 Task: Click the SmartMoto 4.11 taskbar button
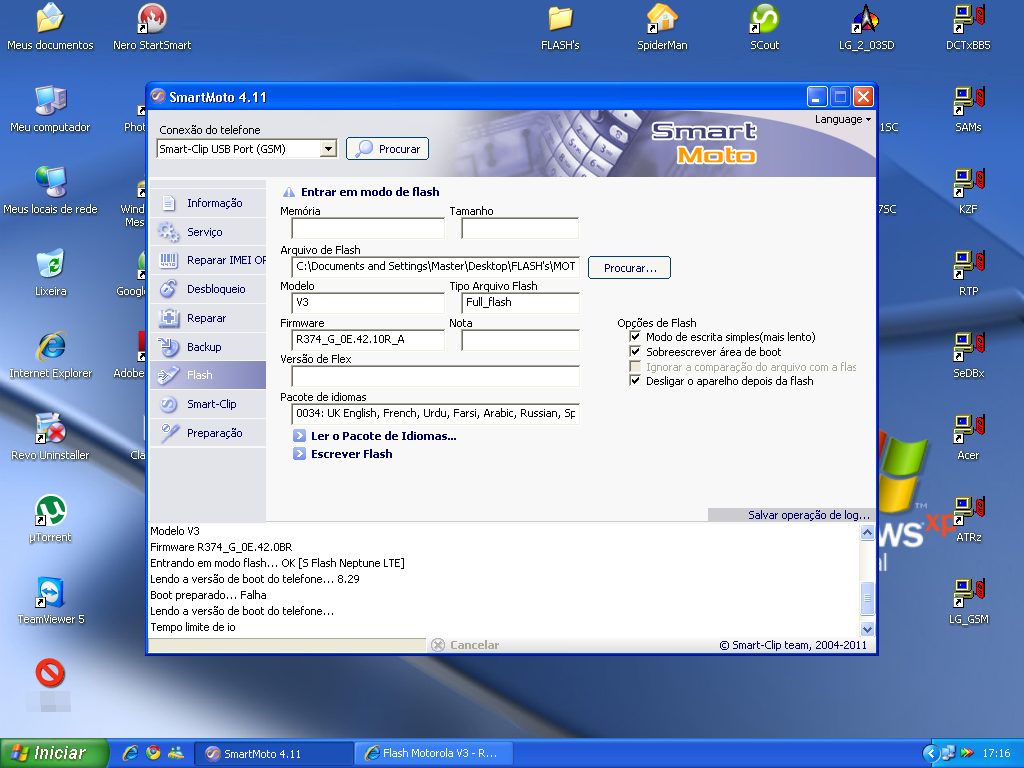tap(274, 754)
